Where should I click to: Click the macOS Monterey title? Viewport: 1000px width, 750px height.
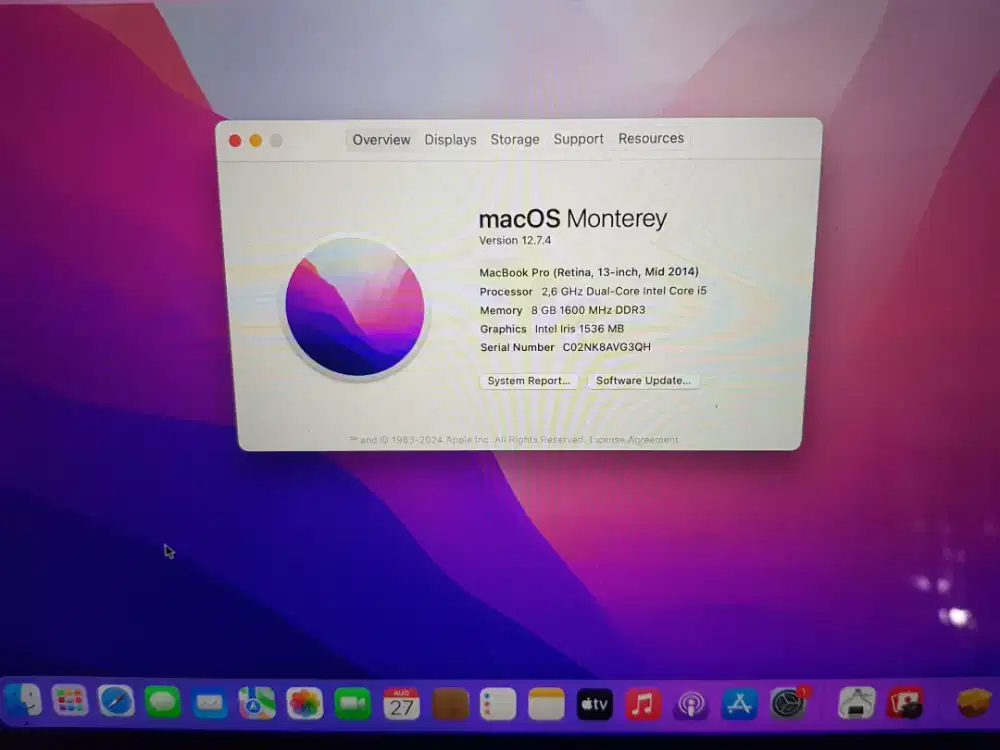tap(573, 219)
